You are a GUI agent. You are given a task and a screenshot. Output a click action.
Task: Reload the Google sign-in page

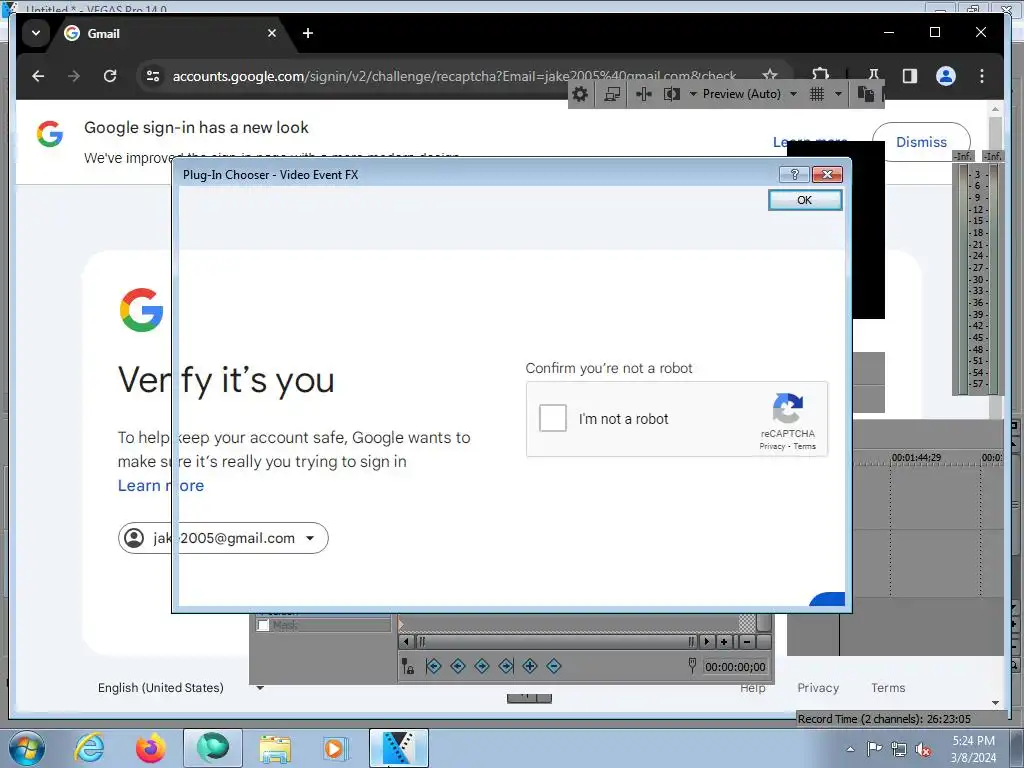point(110,76)
